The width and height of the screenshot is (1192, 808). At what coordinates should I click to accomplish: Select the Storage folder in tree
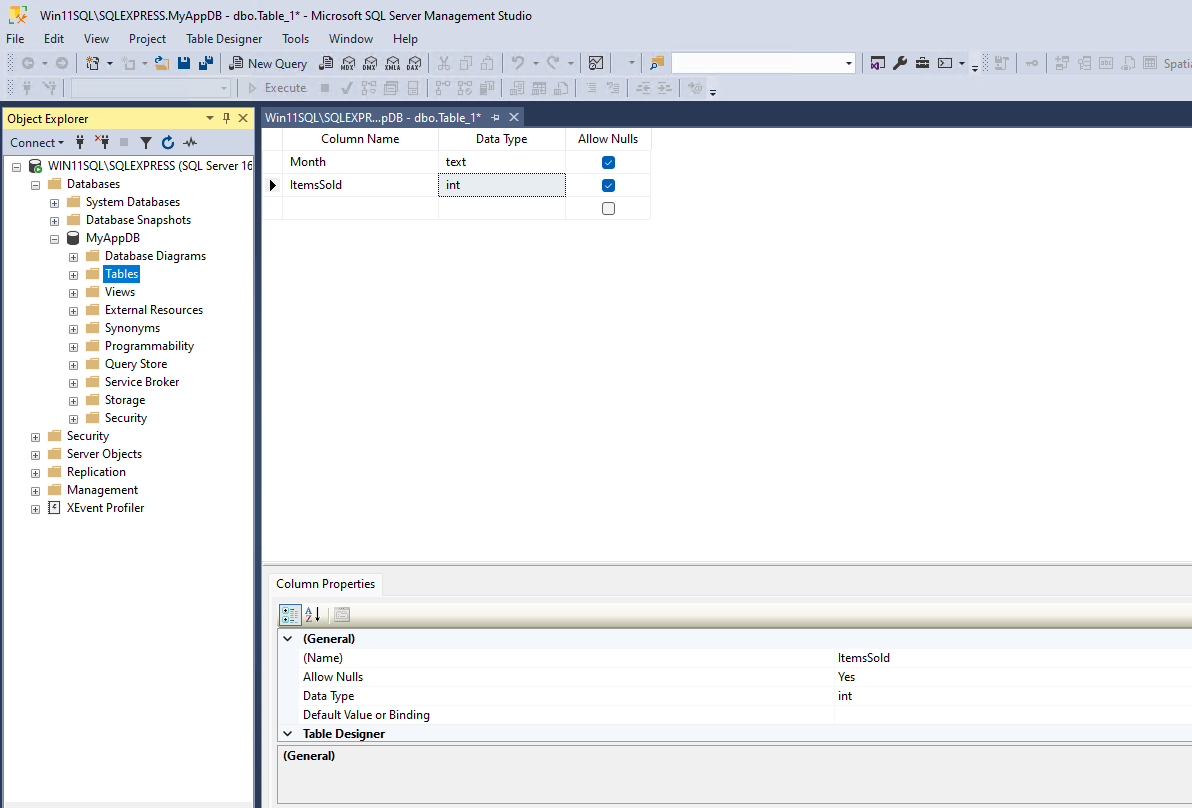tap(125, 400)
